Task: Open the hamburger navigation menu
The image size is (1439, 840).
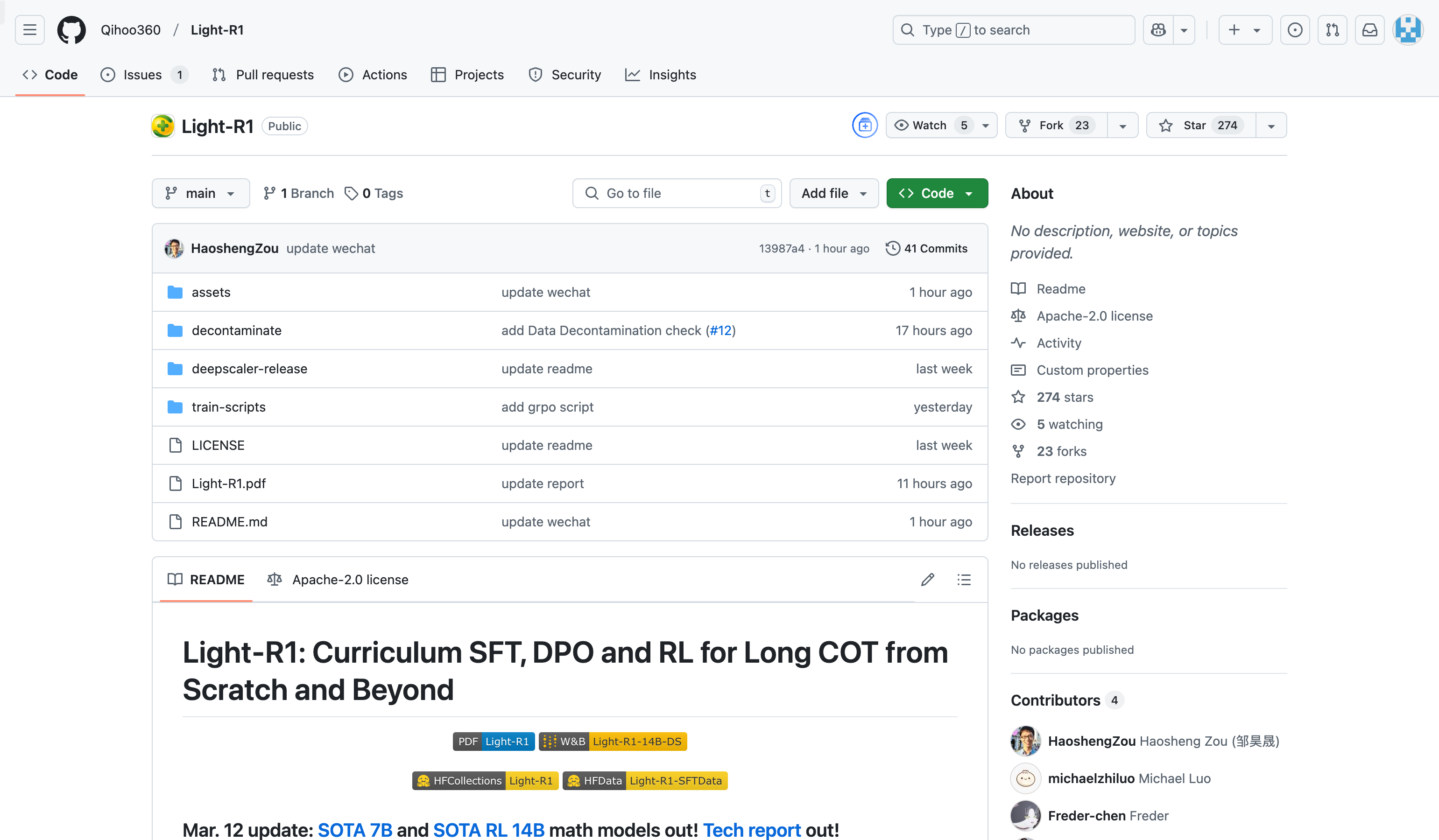Action: 30,30
